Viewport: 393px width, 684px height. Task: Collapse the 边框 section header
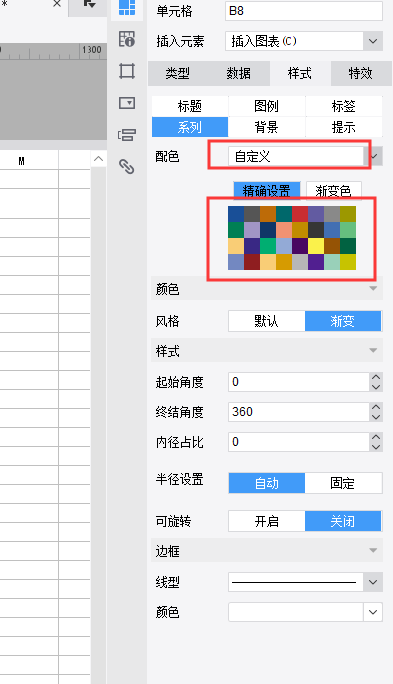coord(267,551)
